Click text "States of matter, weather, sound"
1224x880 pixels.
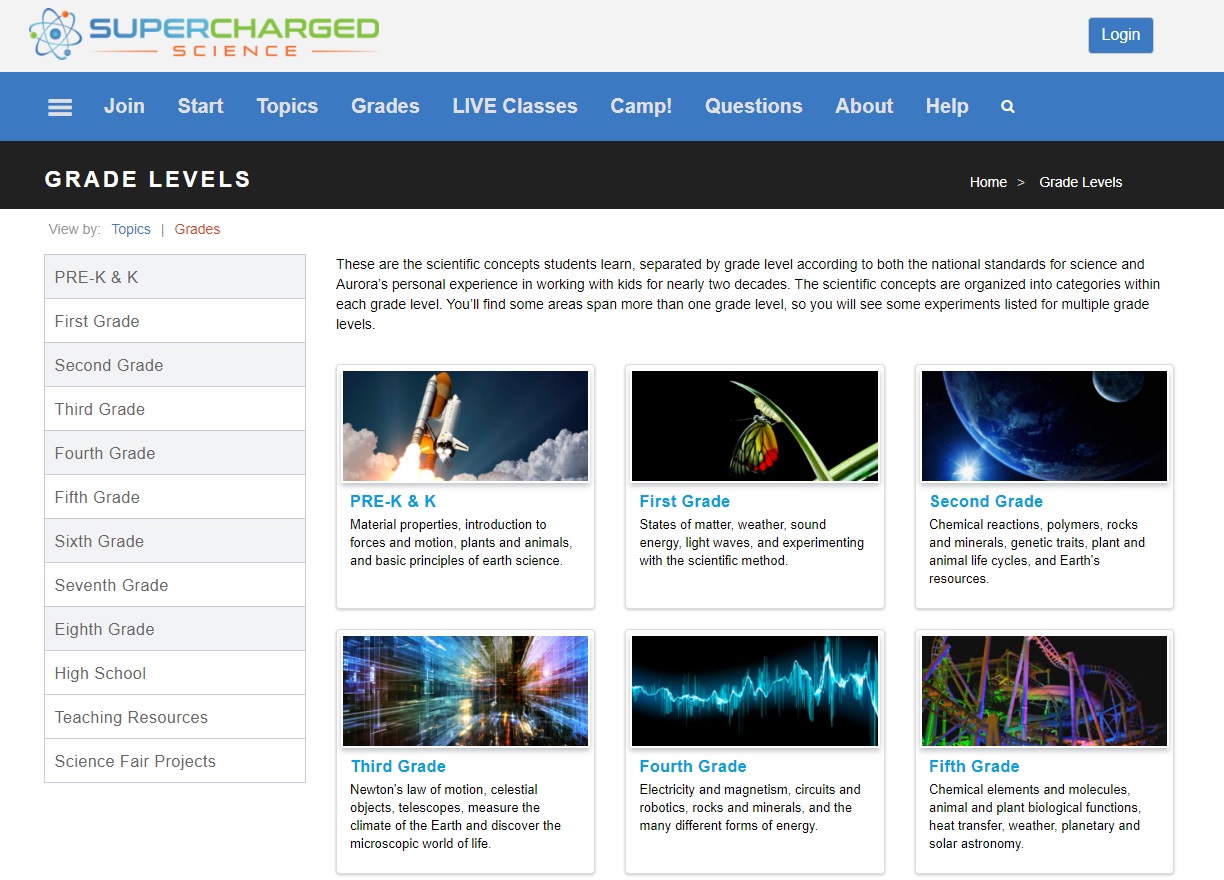point(733,524)
